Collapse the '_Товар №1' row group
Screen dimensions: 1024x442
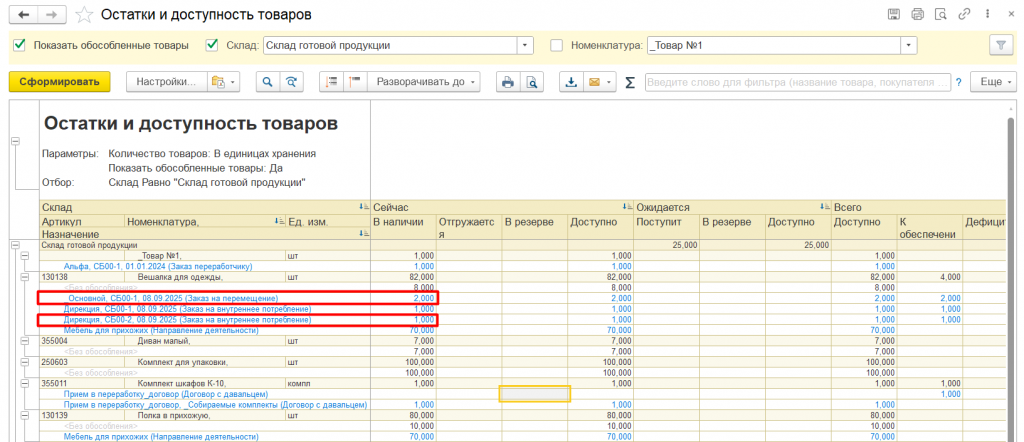point(25,257)
